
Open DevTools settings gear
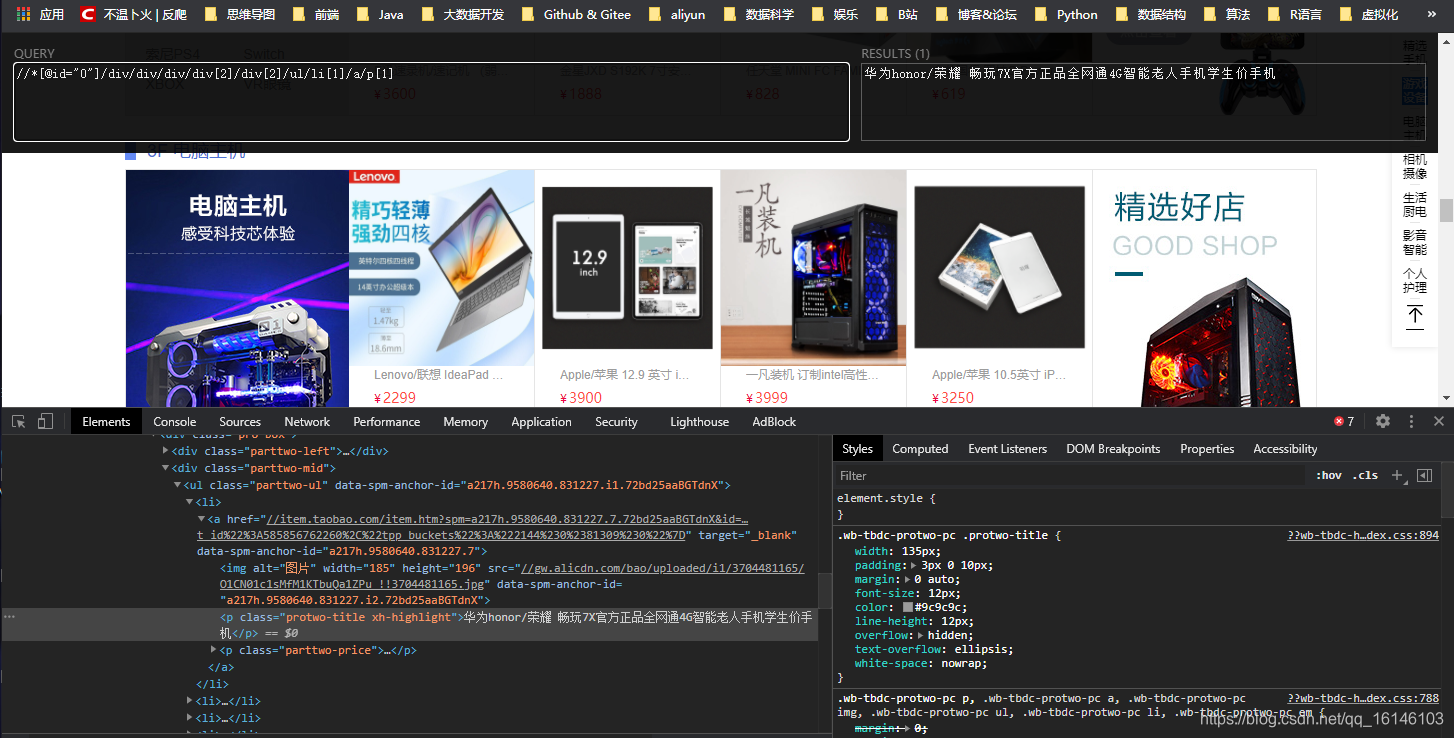tap(1383, 421)
